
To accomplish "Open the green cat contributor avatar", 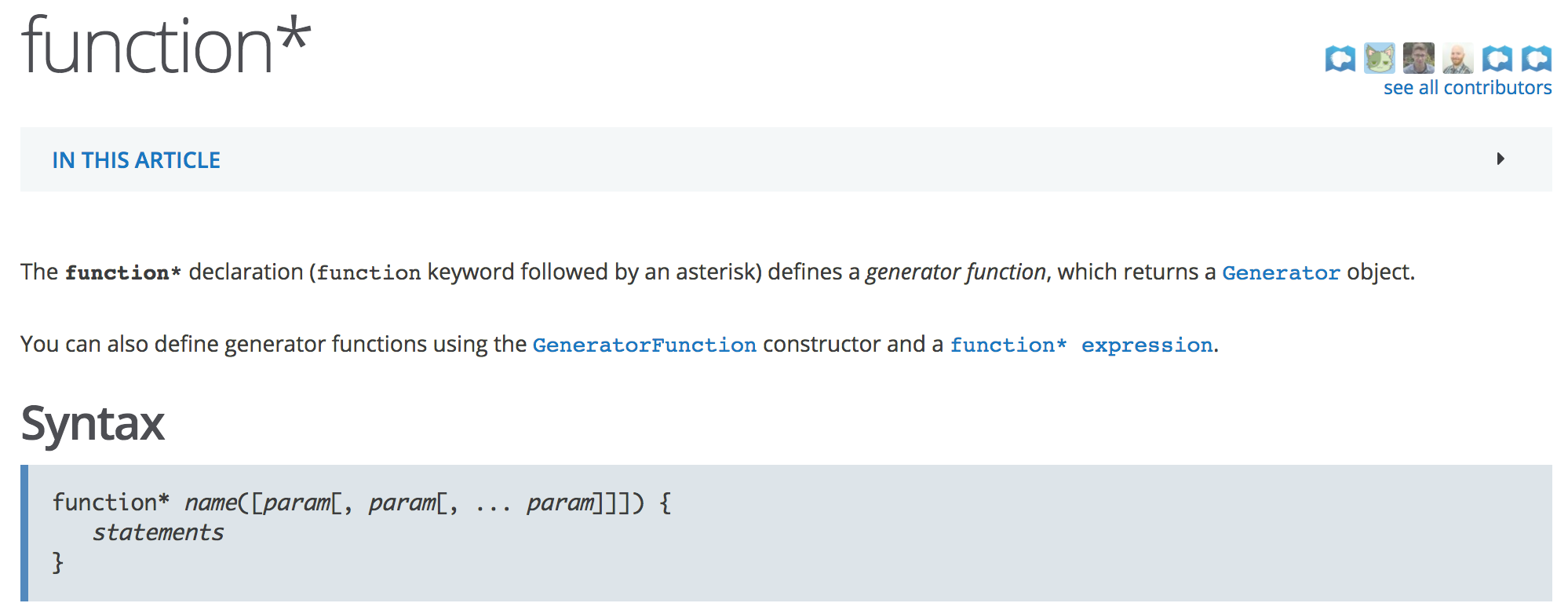I will [x=1379, y=58].
